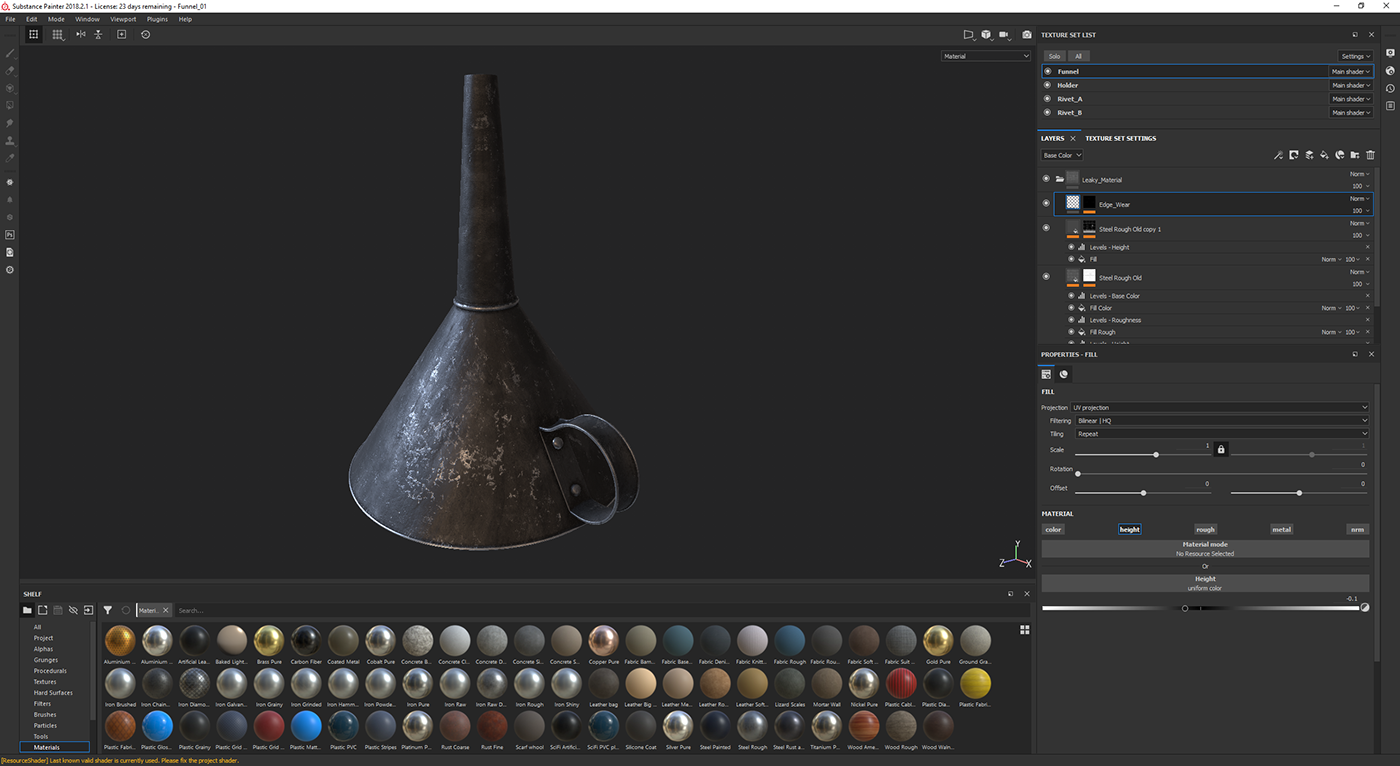Add a folder in the Layers toolbar
1400x766 pixels.
click(1354, 155)
